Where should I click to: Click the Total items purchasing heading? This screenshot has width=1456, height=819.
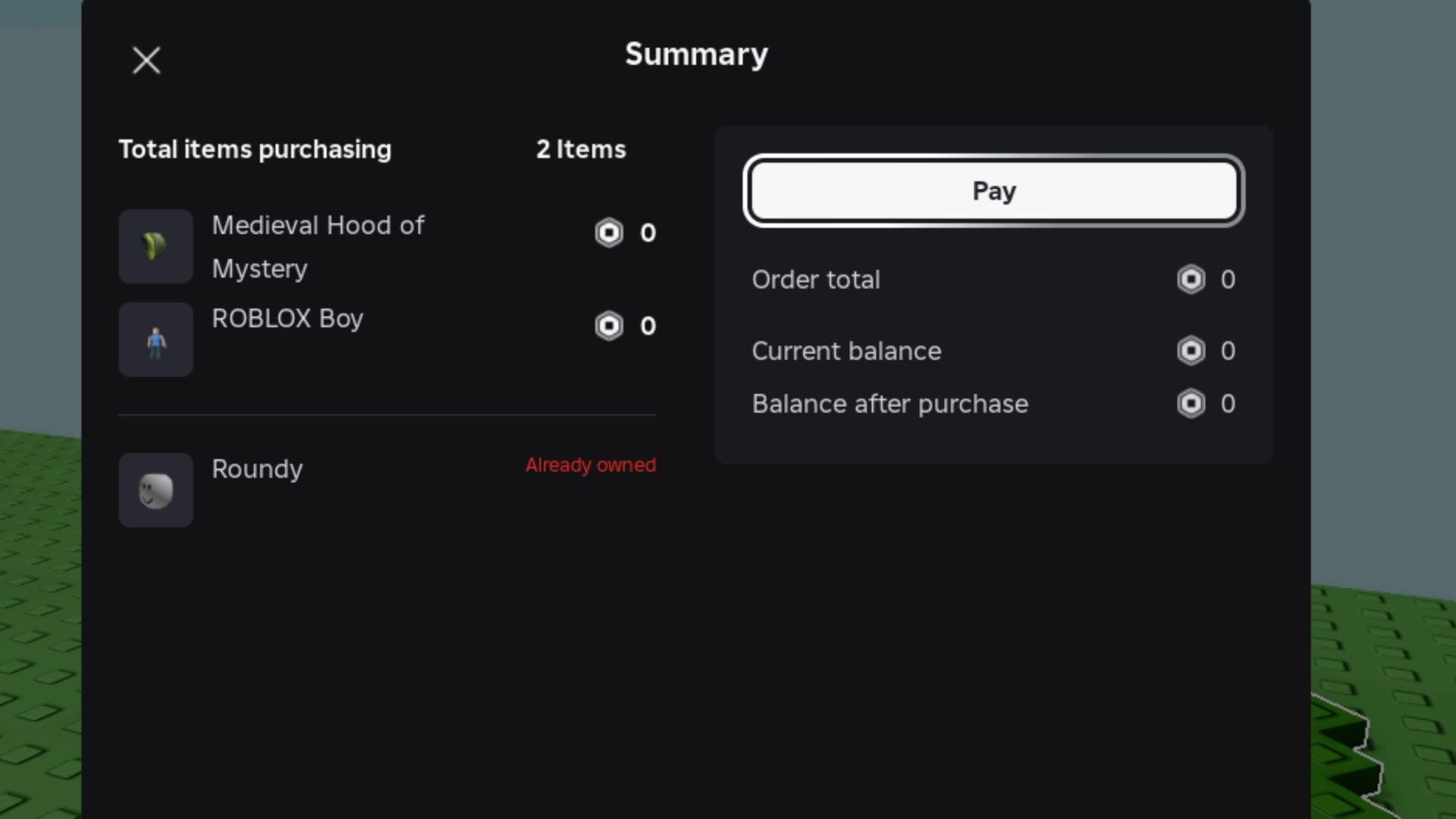(x=255, y=150)
